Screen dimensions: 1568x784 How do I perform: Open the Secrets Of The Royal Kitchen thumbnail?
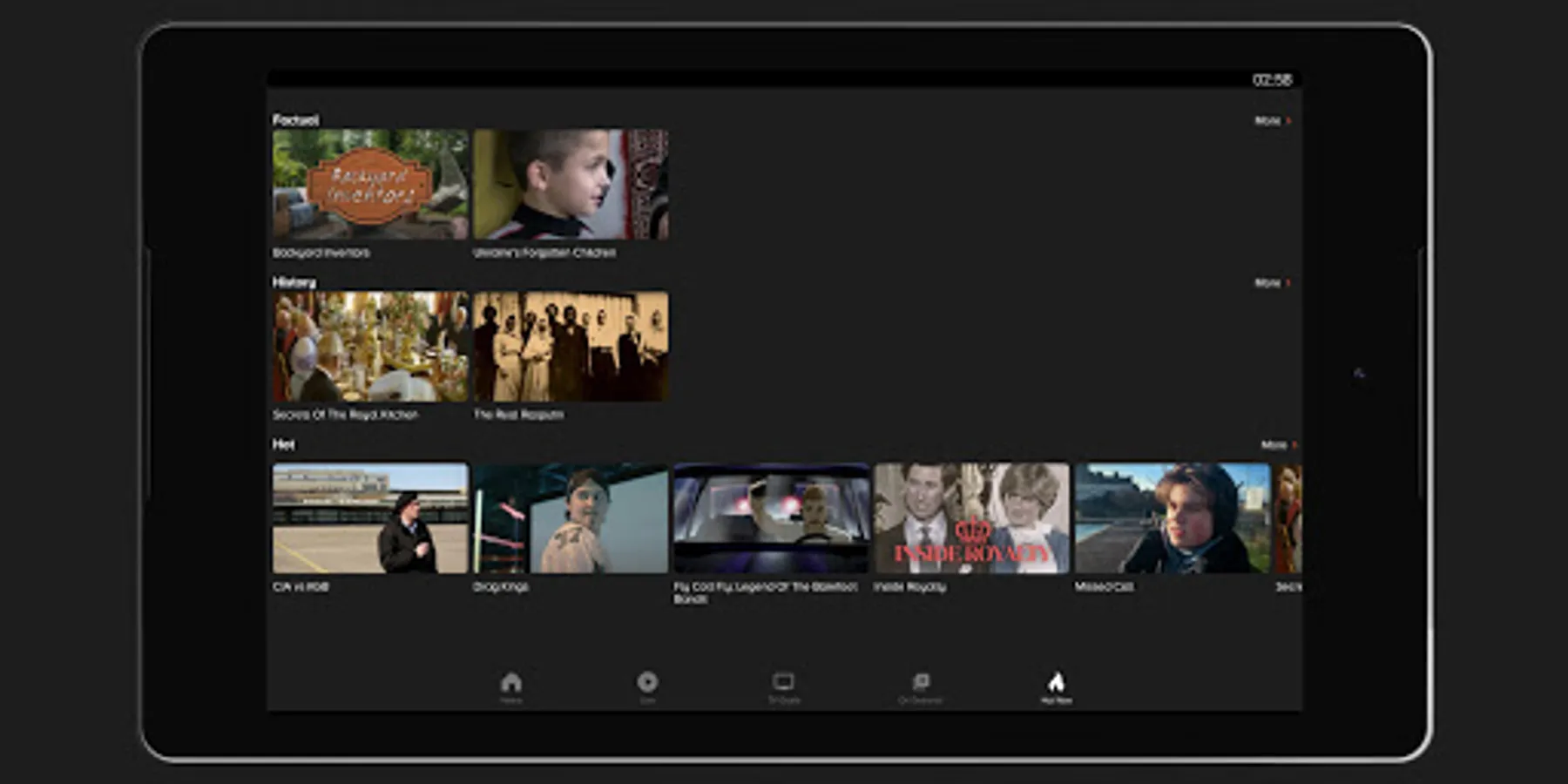pos(370,347)
